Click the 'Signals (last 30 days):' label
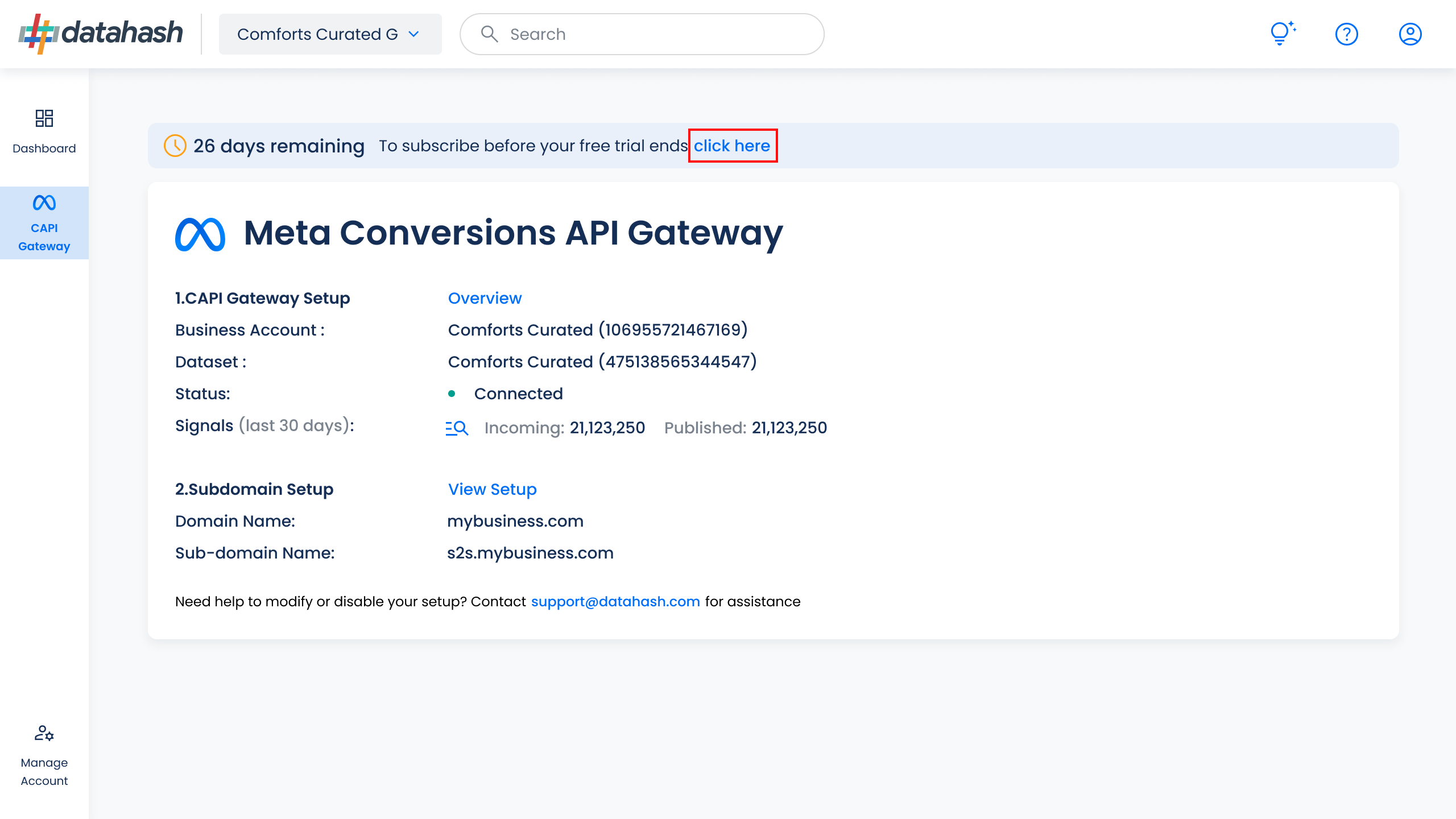The height and width of the screenshot is (819, 1456). point(264,425)
